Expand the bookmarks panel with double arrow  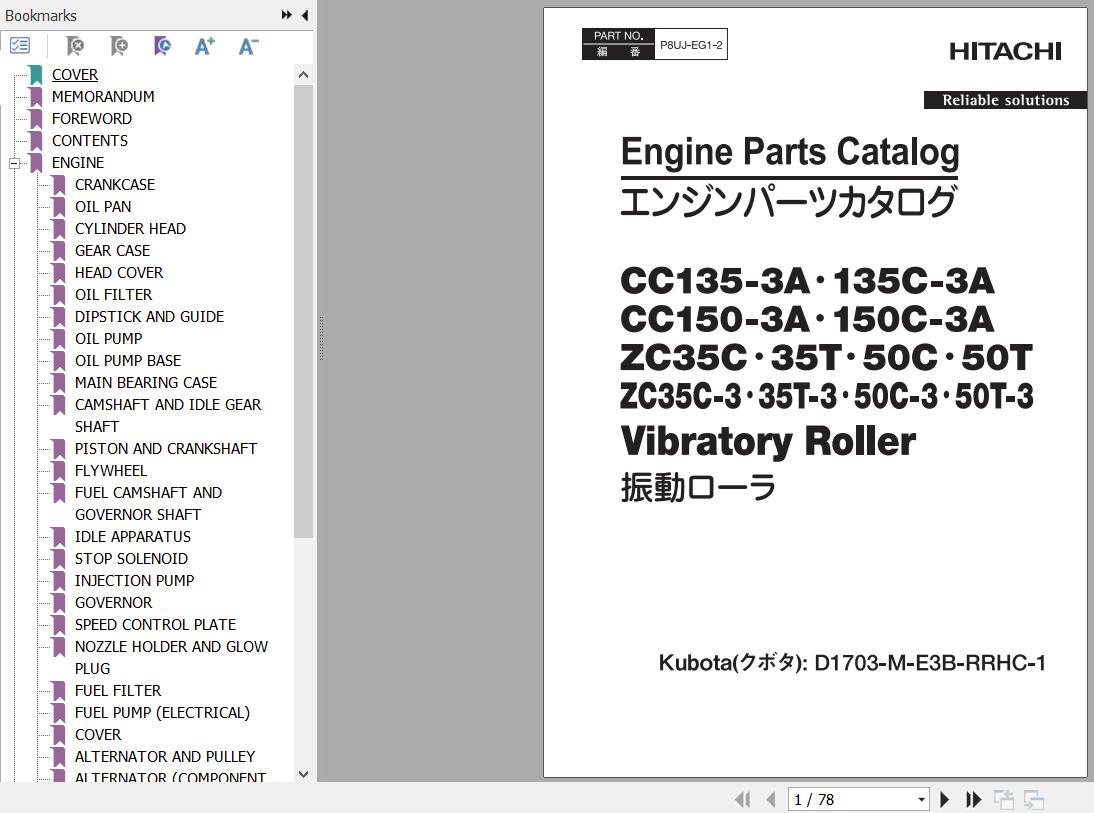[286, 15]
